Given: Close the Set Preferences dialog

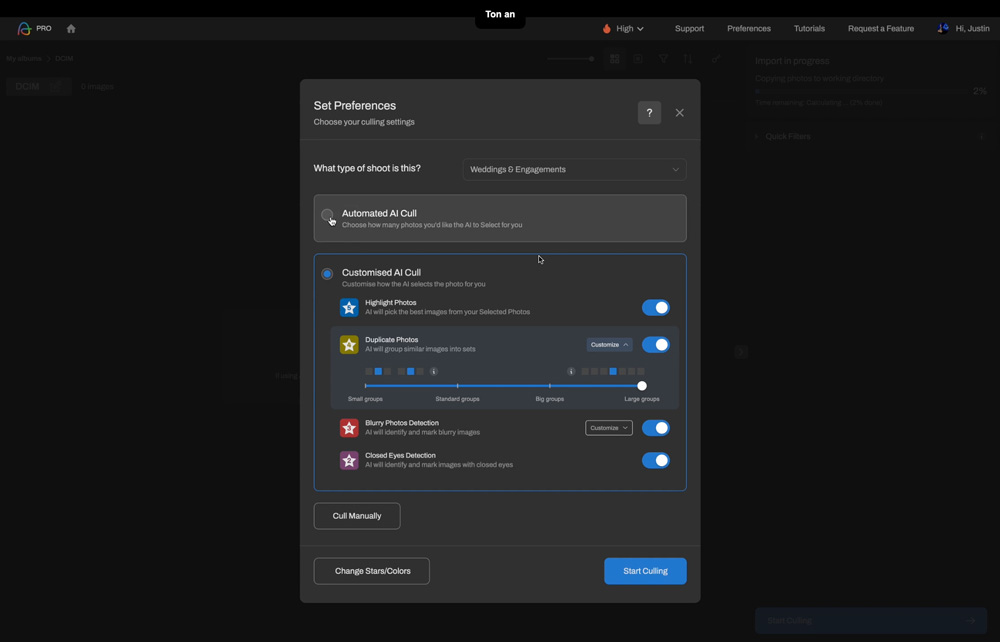Looking at the screenshot, I should pos(680,113).
